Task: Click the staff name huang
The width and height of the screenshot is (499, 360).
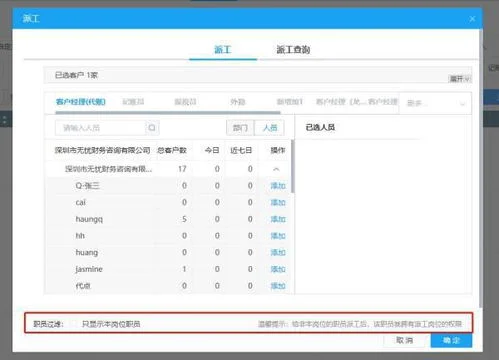Action: pyautogui.click(x=87, y=252)
